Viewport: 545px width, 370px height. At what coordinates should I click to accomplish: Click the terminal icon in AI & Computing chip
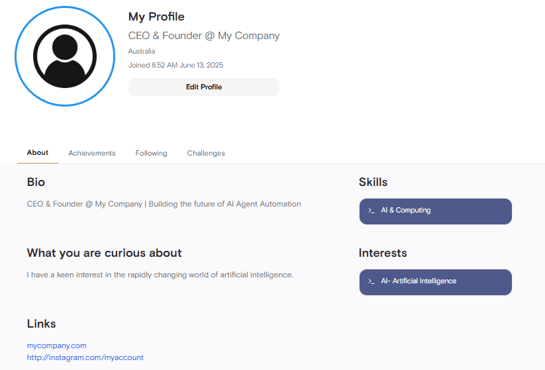tap(371, 211)
